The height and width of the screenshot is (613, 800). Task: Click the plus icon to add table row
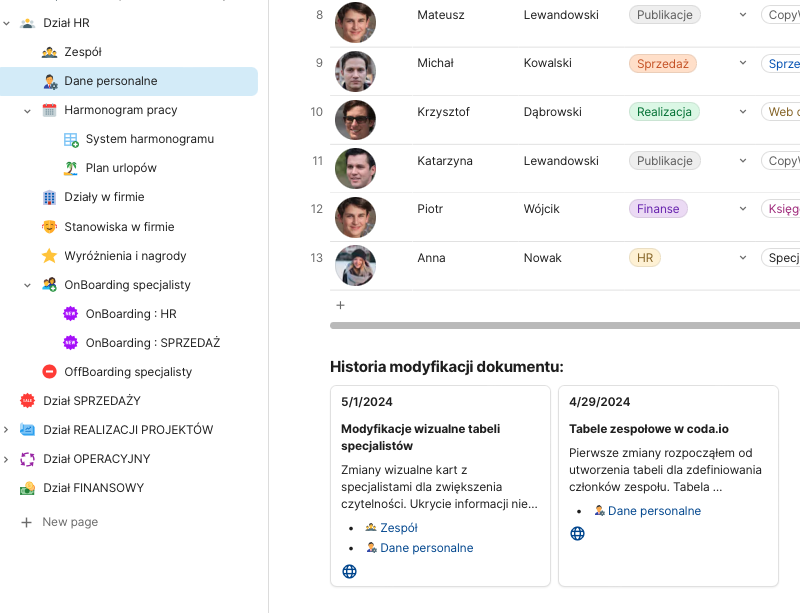pyautogui.click(x=340, y=305)
